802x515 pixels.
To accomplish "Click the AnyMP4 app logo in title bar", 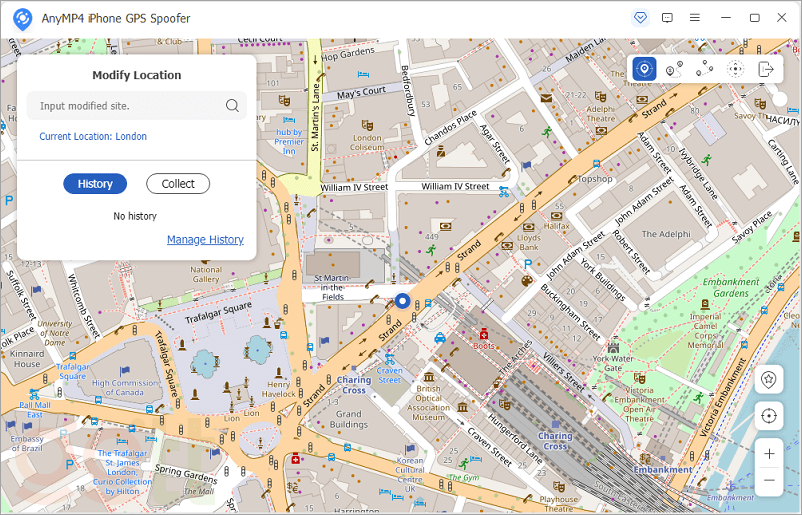I will pyautogui.click(x=19, y=18).
